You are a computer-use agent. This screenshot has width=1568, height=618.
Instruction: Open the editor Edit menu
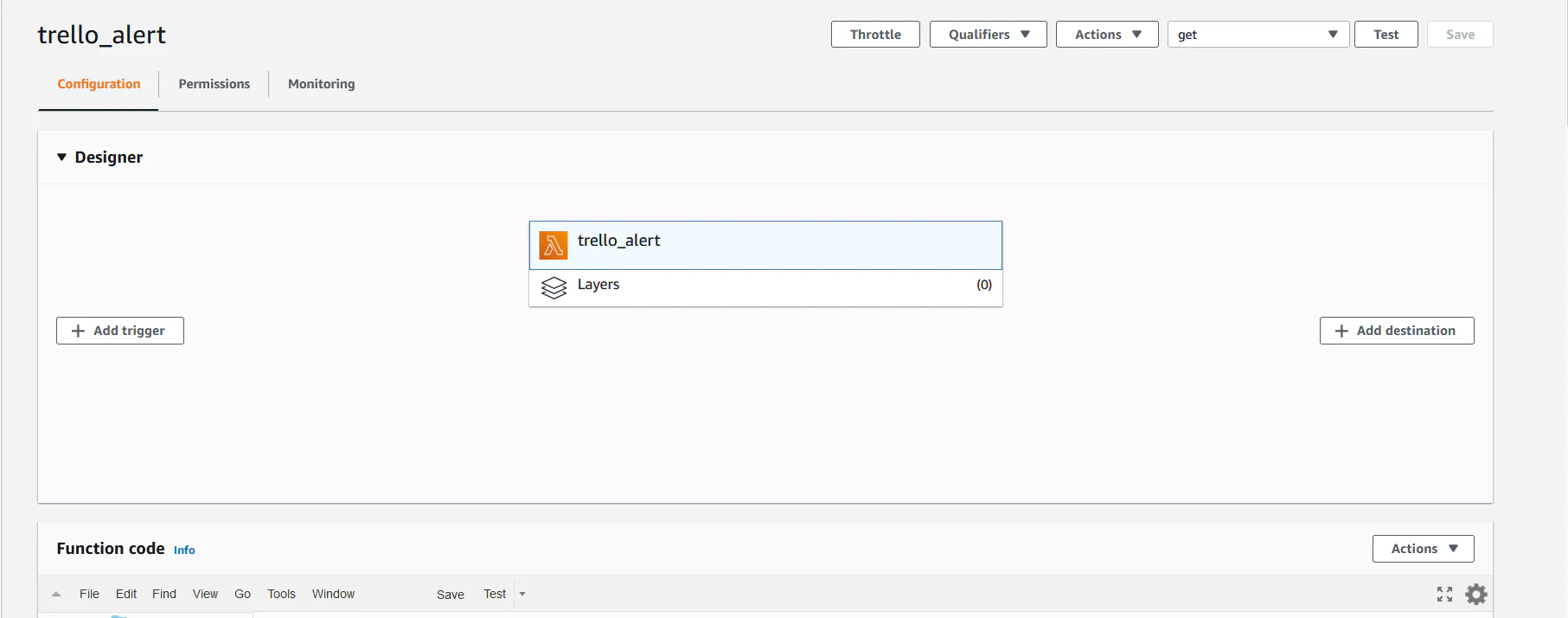[x=126, y=594]
